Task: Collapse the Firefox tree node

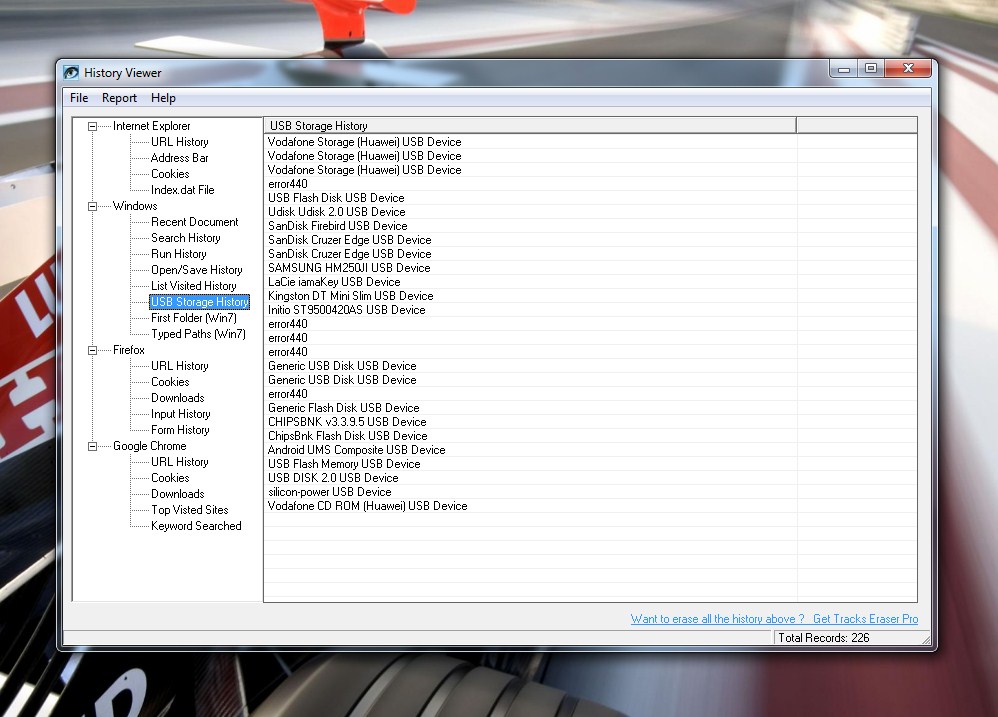Action: click(x=92, y=351)
